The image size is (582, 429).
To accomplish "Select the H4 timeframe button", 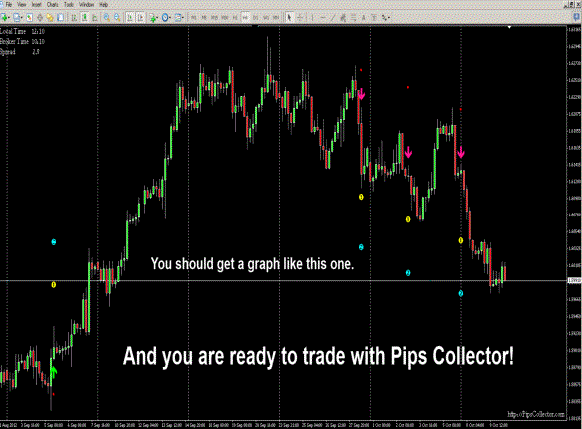I will (x=245, y=17).
